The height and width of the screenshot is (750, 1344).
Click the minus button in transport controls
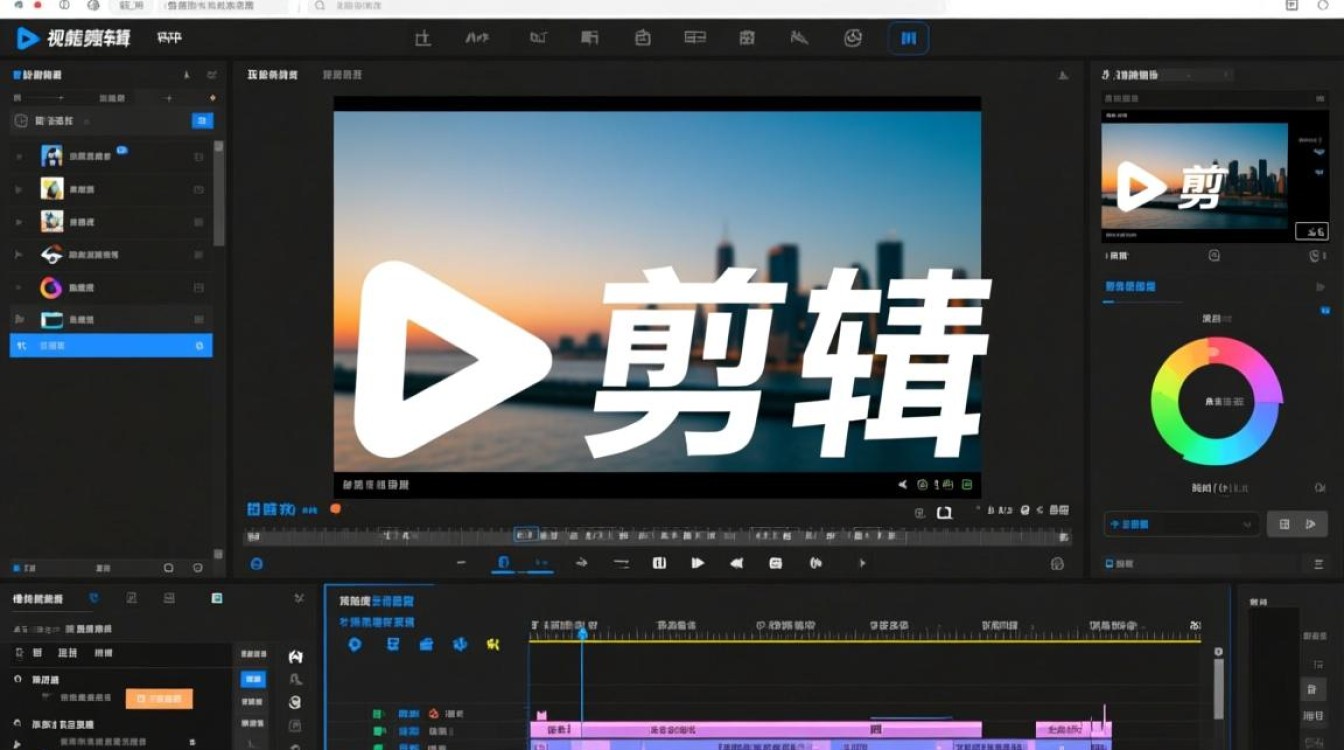(461, 563)
